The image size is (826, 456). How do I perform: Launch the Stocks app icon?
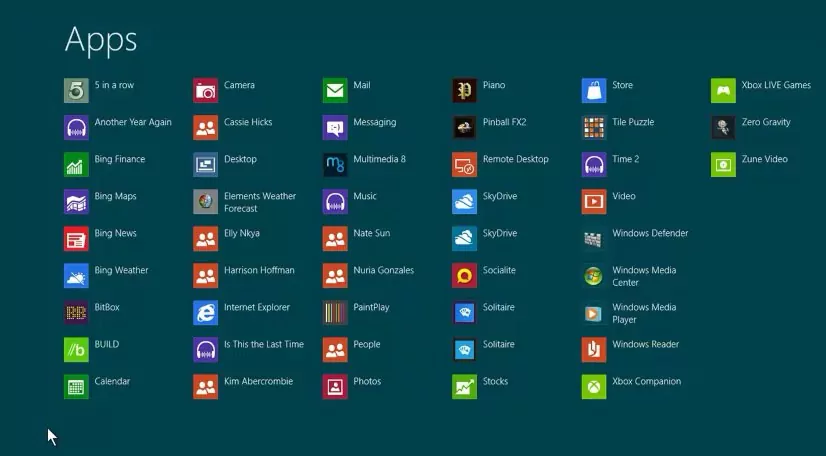pos(464,387)
